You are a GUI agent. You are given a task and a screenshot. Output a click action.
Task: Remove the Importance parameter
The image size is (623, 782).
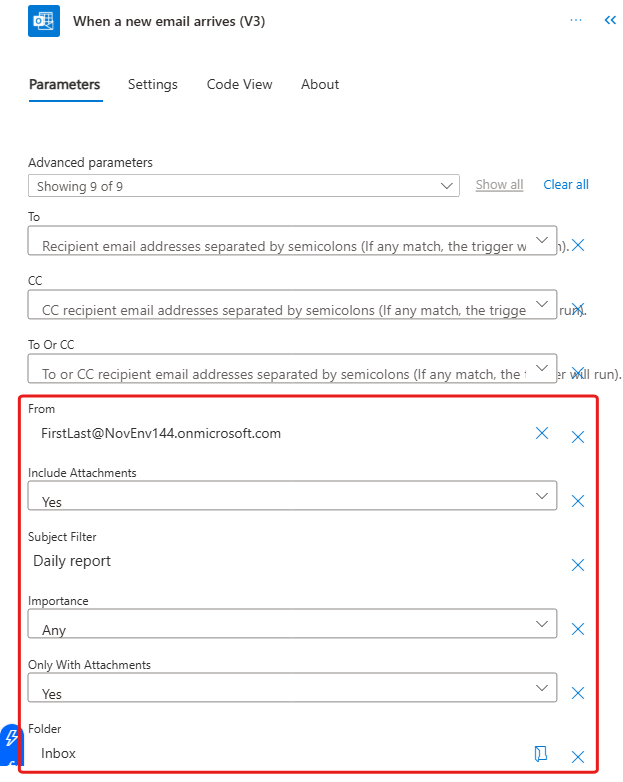(577, 629)
